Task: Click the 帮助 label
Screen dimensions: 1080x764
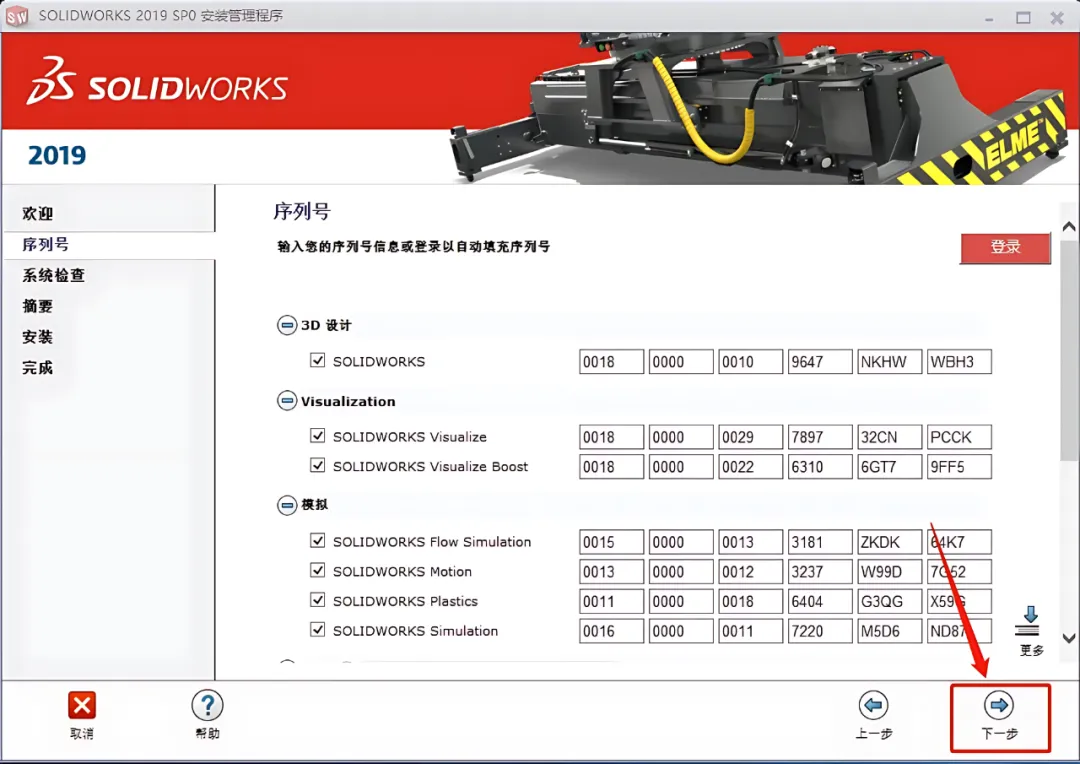Action: click(x=207, y=734)
